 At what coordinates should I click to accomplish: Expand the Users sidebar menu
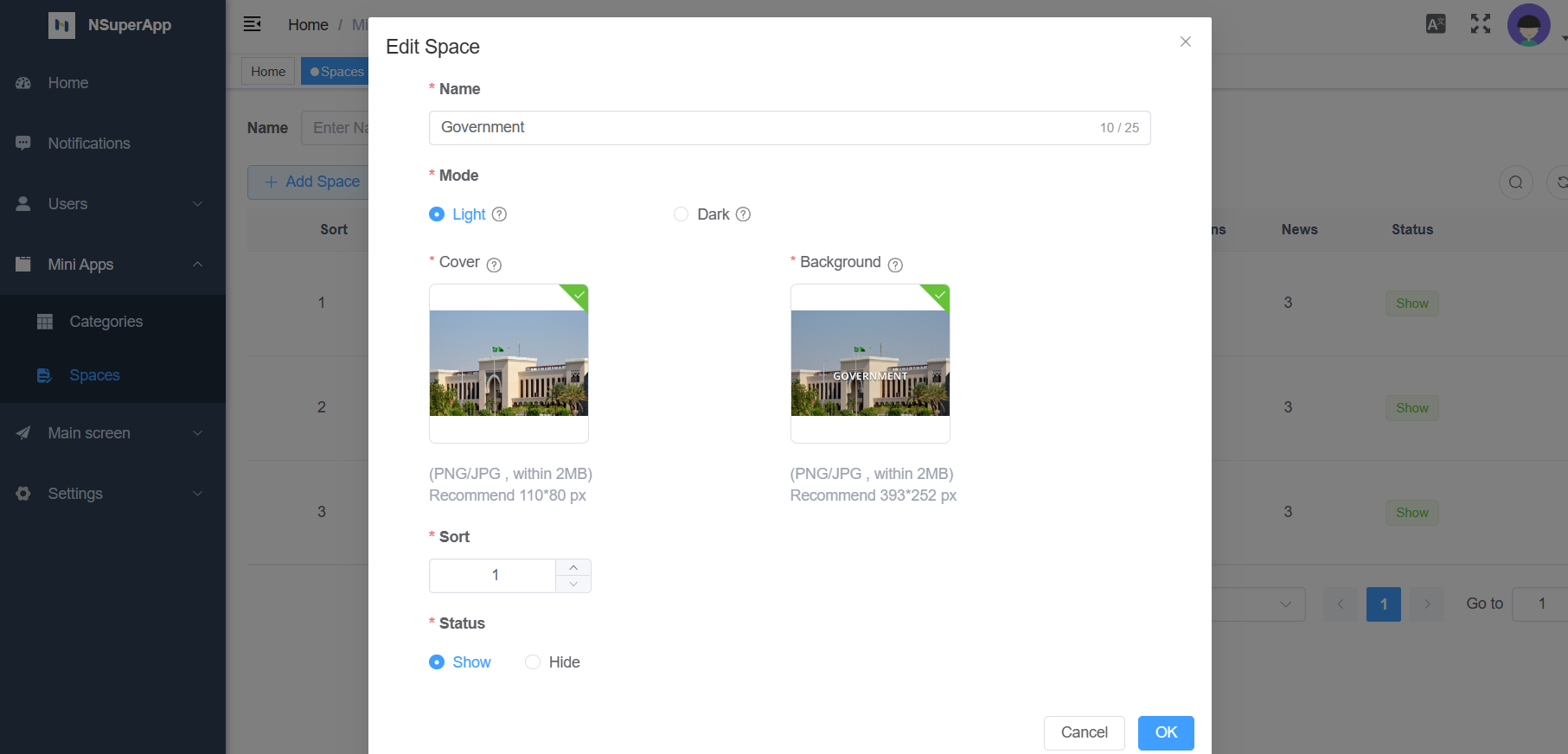pos(112,204)
